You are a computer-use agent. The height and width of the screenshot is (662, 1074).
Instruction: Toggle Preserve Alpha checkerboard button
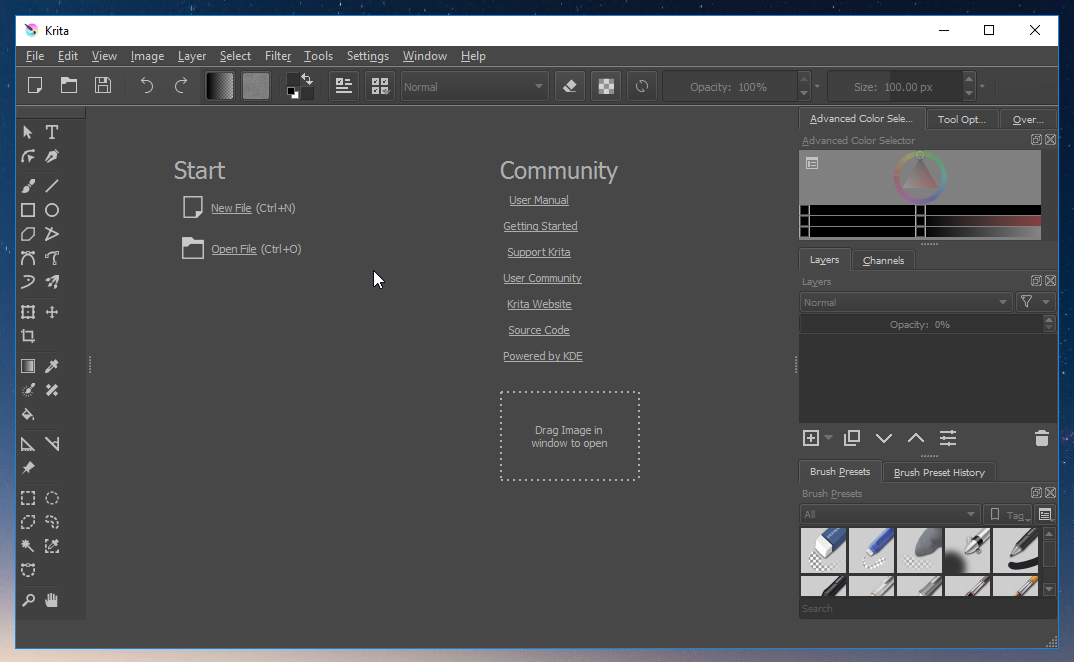(x=606, y=87)
